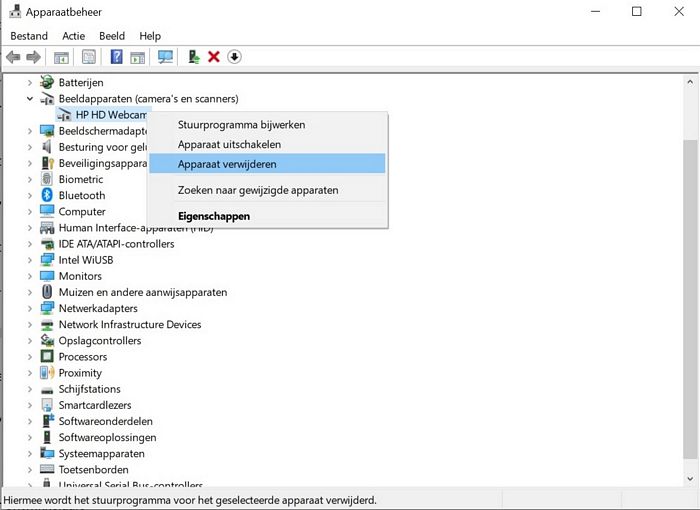Screen dimensions: 700x510
Task: Click the Biometric fingerprint icon
Action: pos(47,179)
